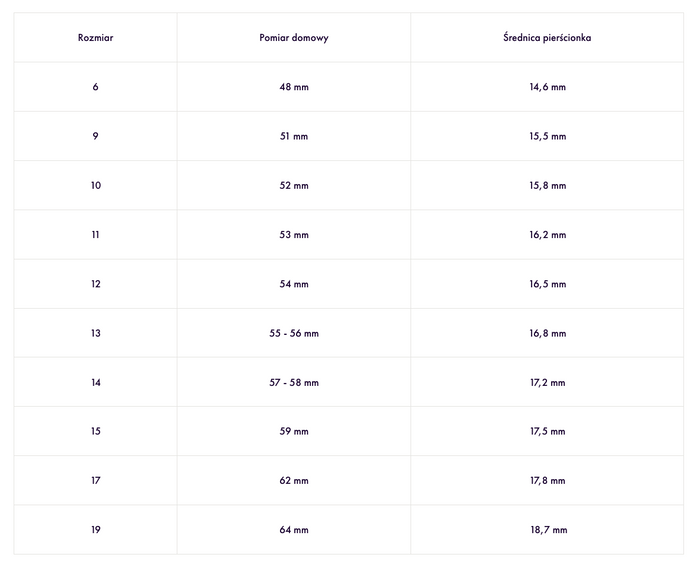The width and height of the screenshot is (700, 564).
Task: Click the "52 mm" home measurement
Action: tap(294, 185)
